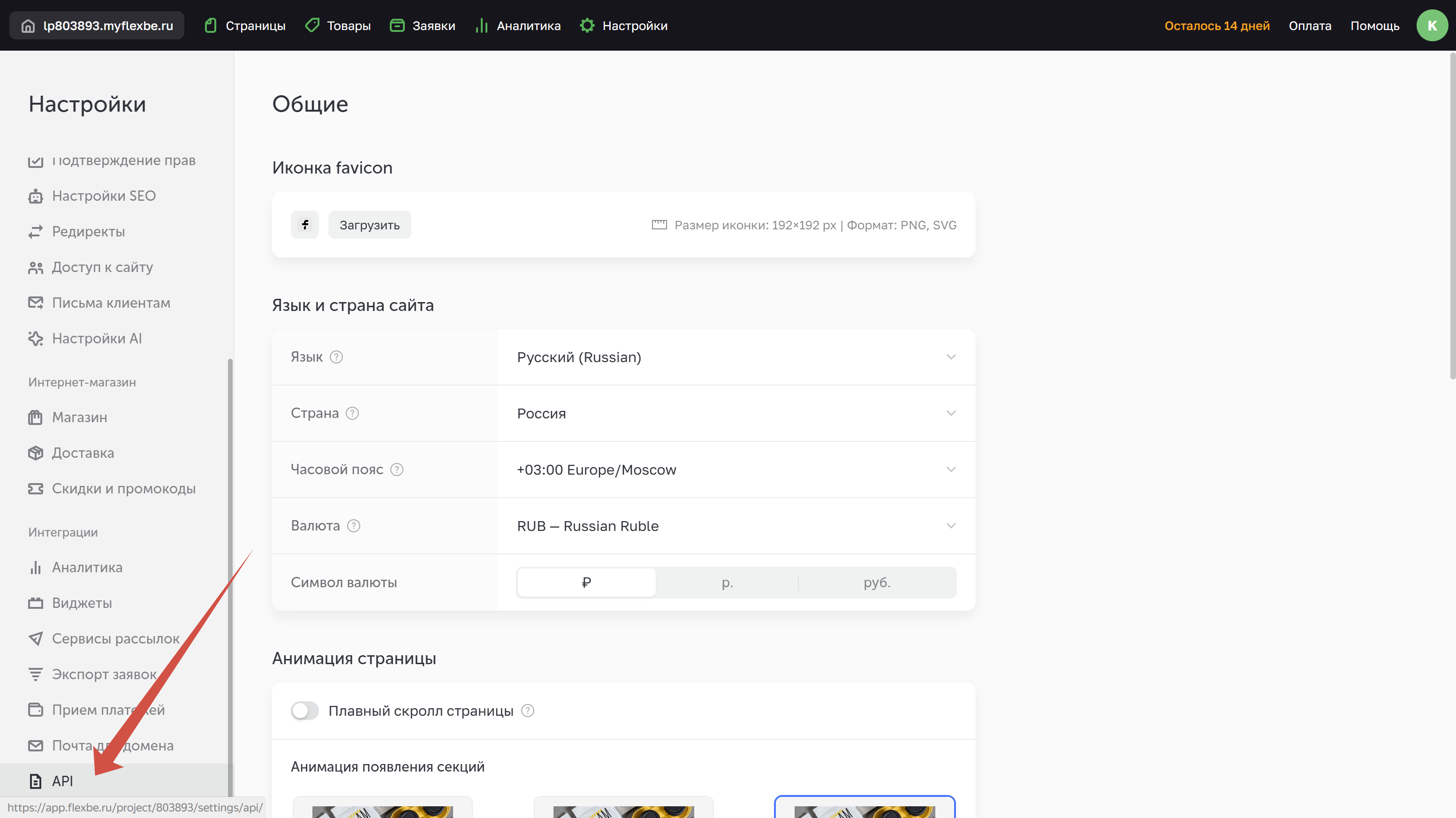
Task: Click the current favicon preview icon
Action: 304,225
